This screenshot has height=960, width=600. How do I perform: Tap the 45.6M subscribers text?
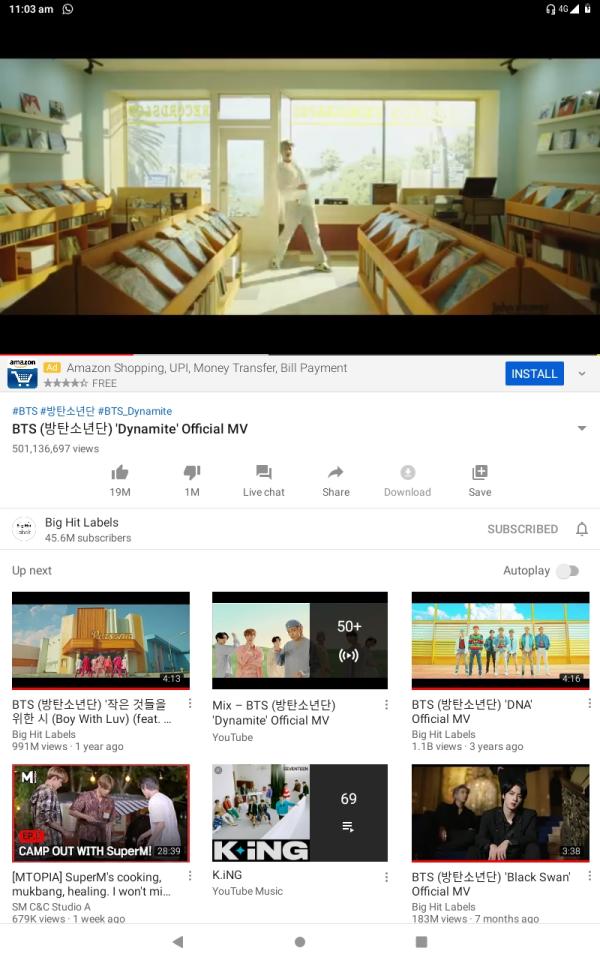click(88, 538)
